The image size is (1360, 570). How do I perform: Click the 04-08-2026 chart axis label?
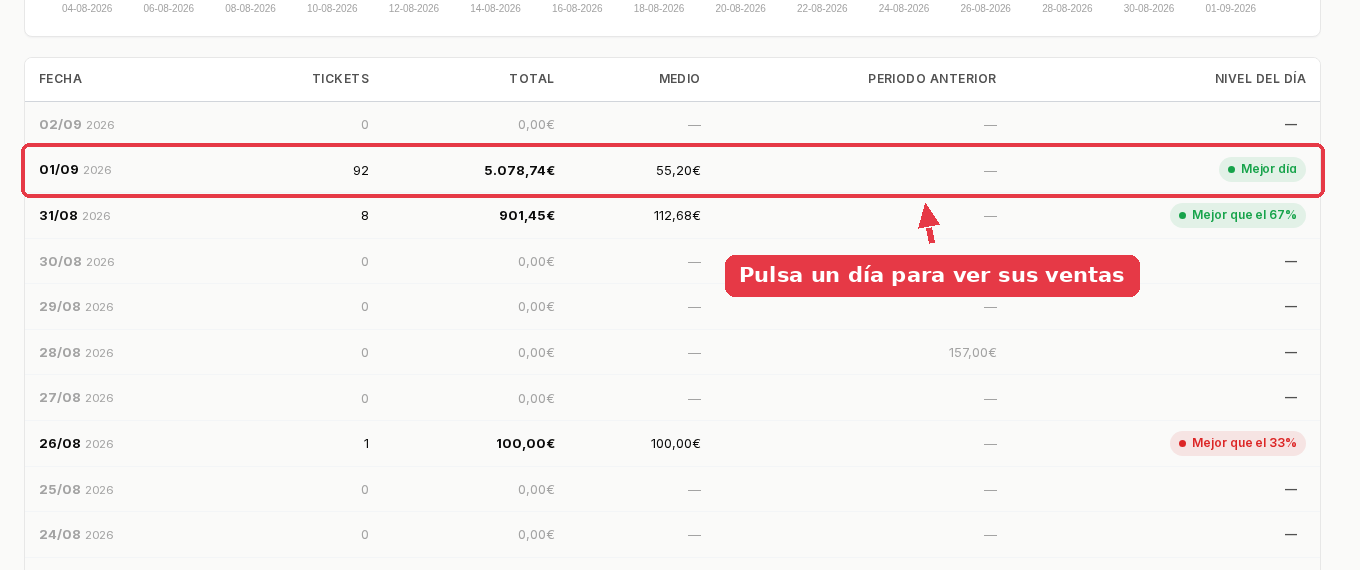[x=87, y=8]
